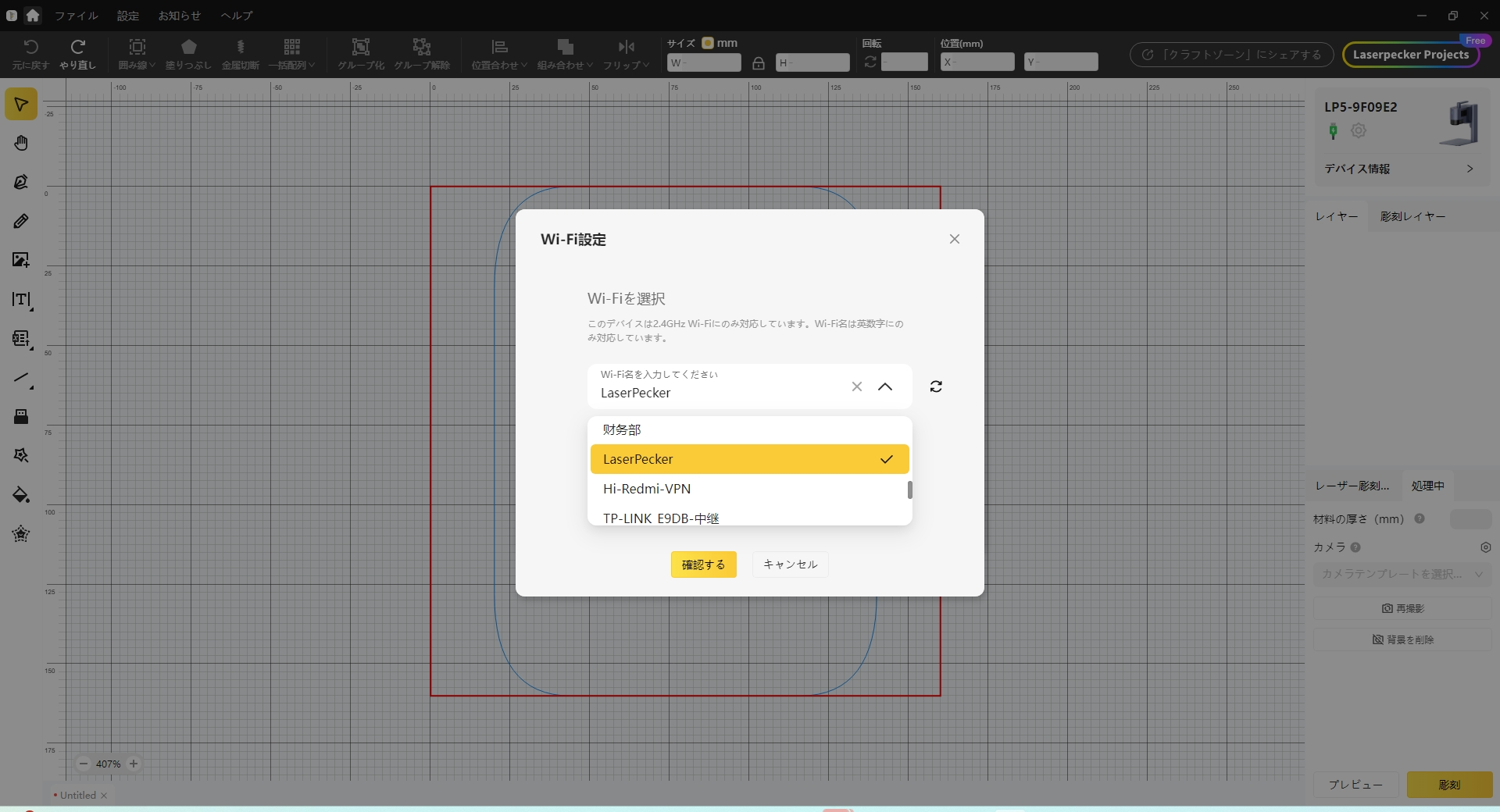The height and width of the screenshot is (812, 1500).
Task: Toggle the aspect ratio lock icon
Action: tap(758, 63)
